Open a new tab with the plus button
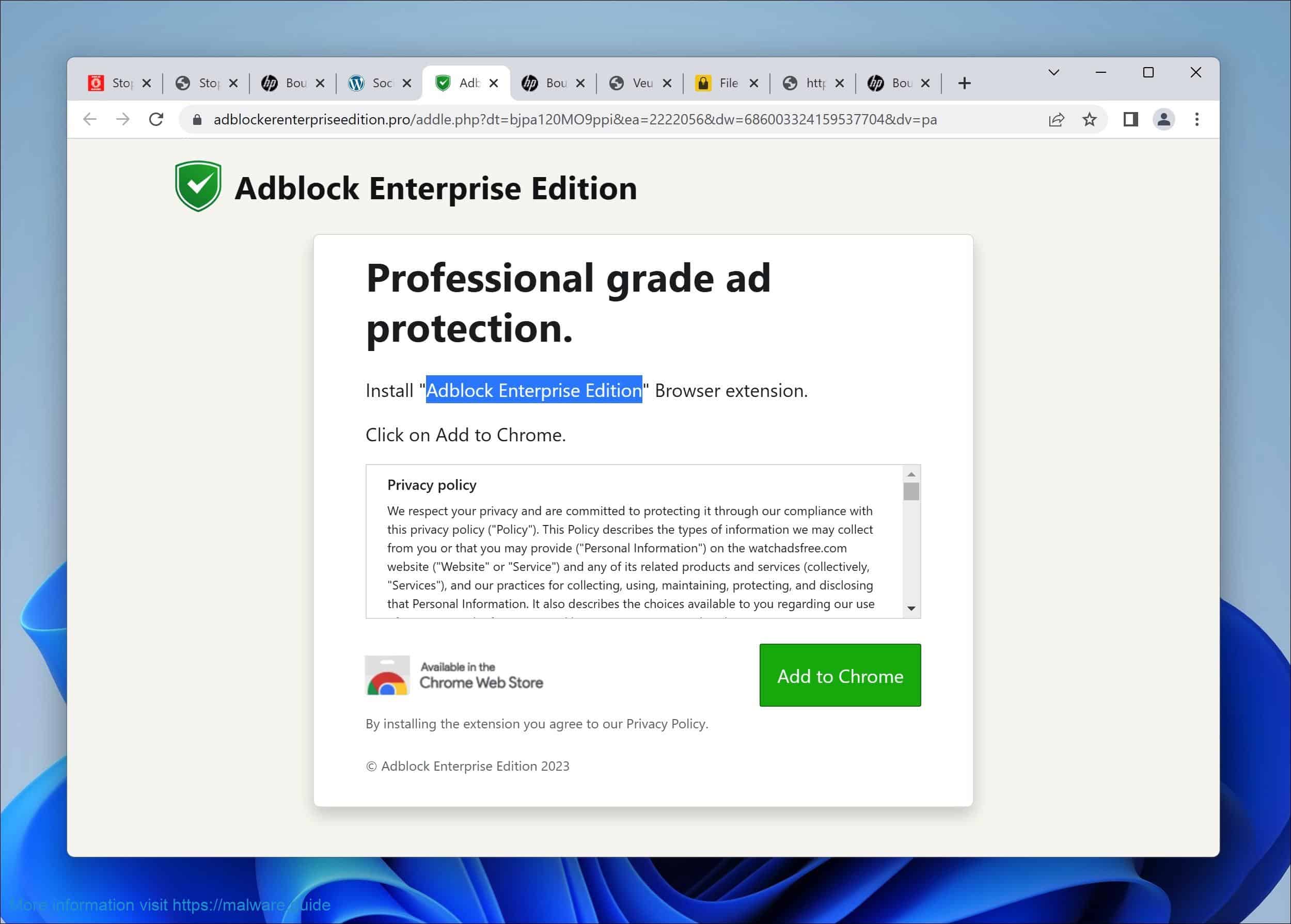Image resolution: width=1291 pixels, height=924 pixels. 964,83
